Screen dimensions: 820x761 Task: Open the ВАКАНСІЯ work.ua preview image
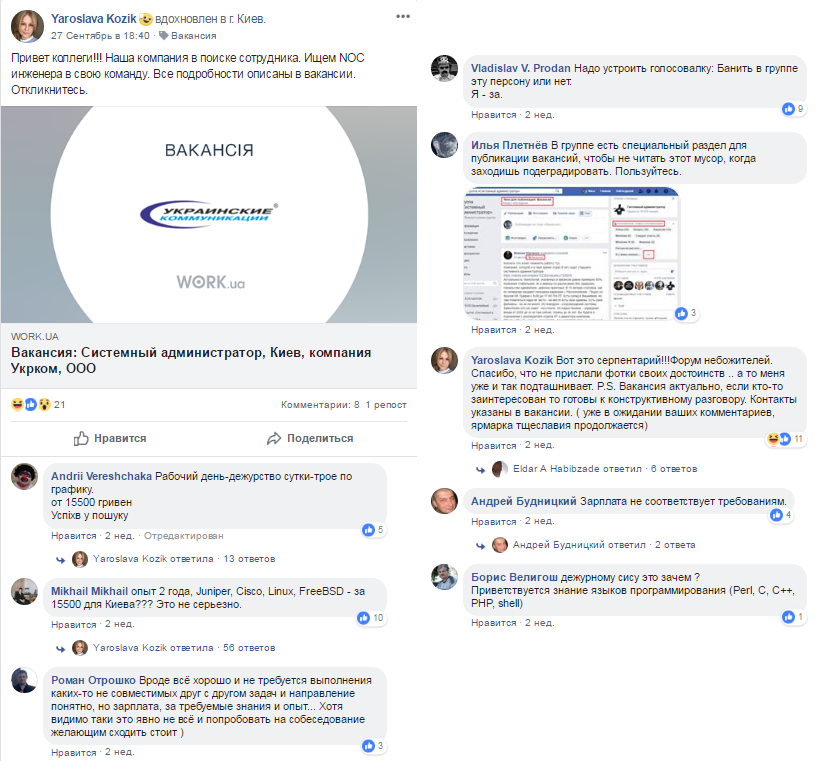pos(209,215)
